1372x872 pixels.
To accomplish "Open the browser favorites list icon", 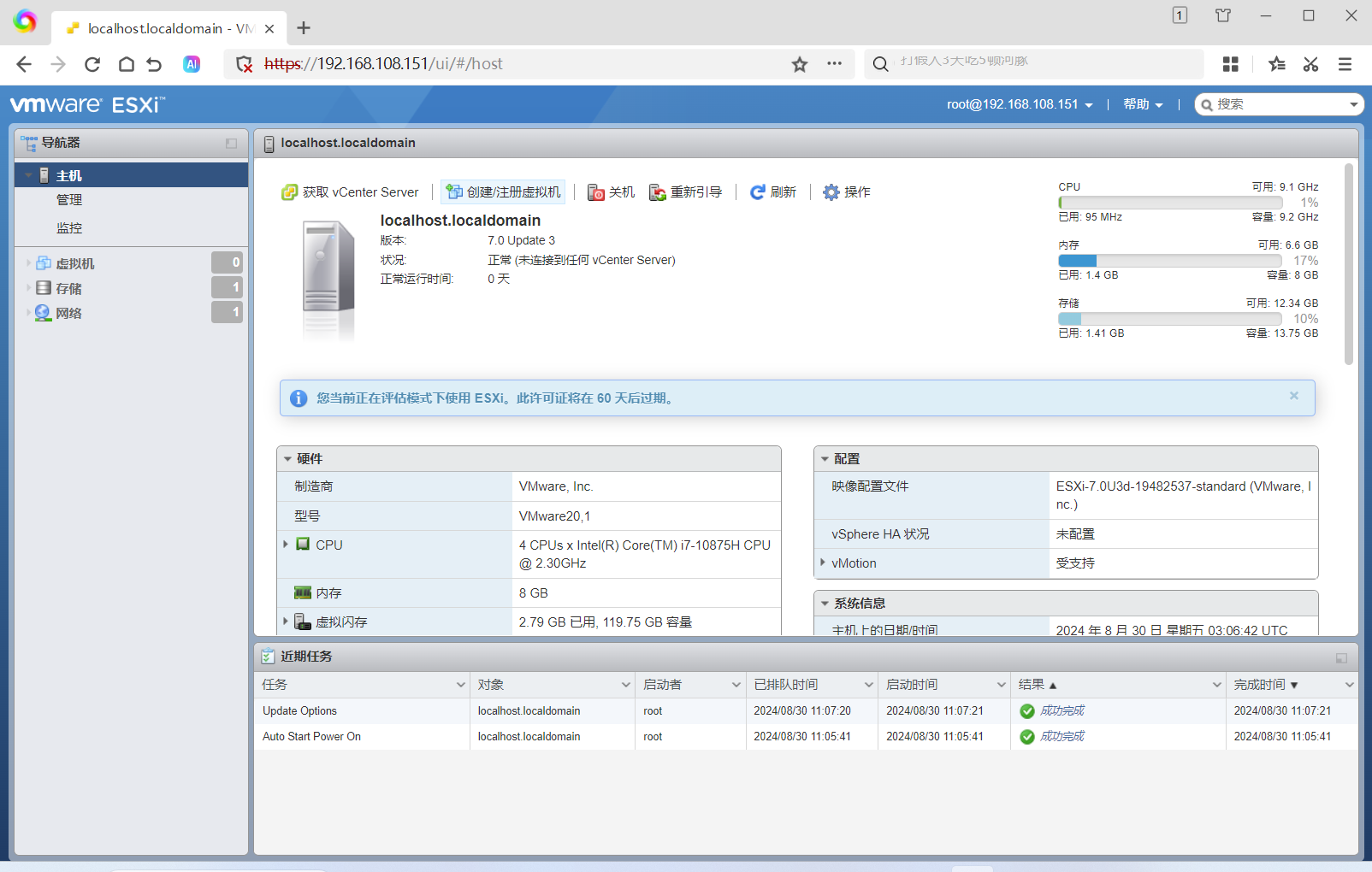I will pyautogui.click(x=1277, y=64).
